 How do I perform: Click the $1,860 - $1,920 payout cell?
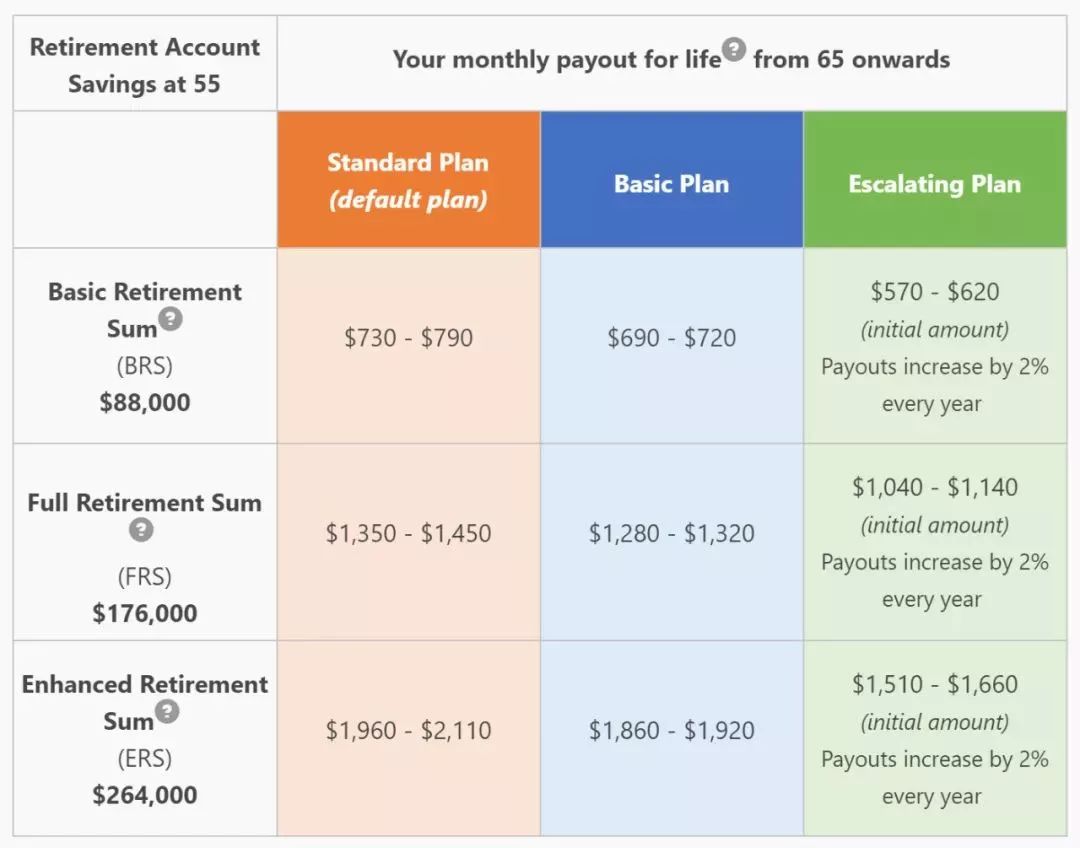(671, 730)
